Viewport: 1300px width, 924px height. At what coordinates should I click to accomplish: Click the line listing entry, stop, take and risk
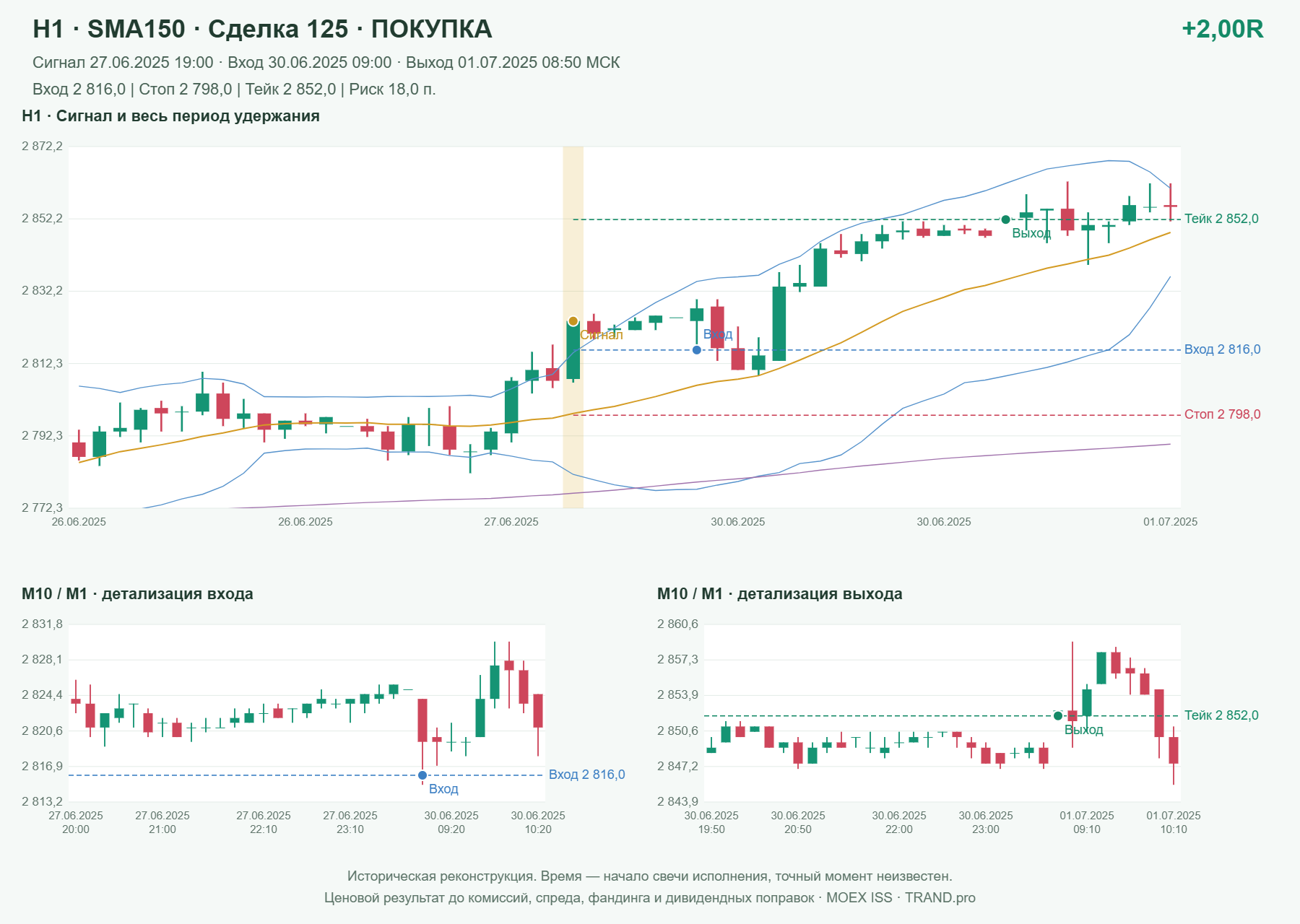tap(234, 90)
